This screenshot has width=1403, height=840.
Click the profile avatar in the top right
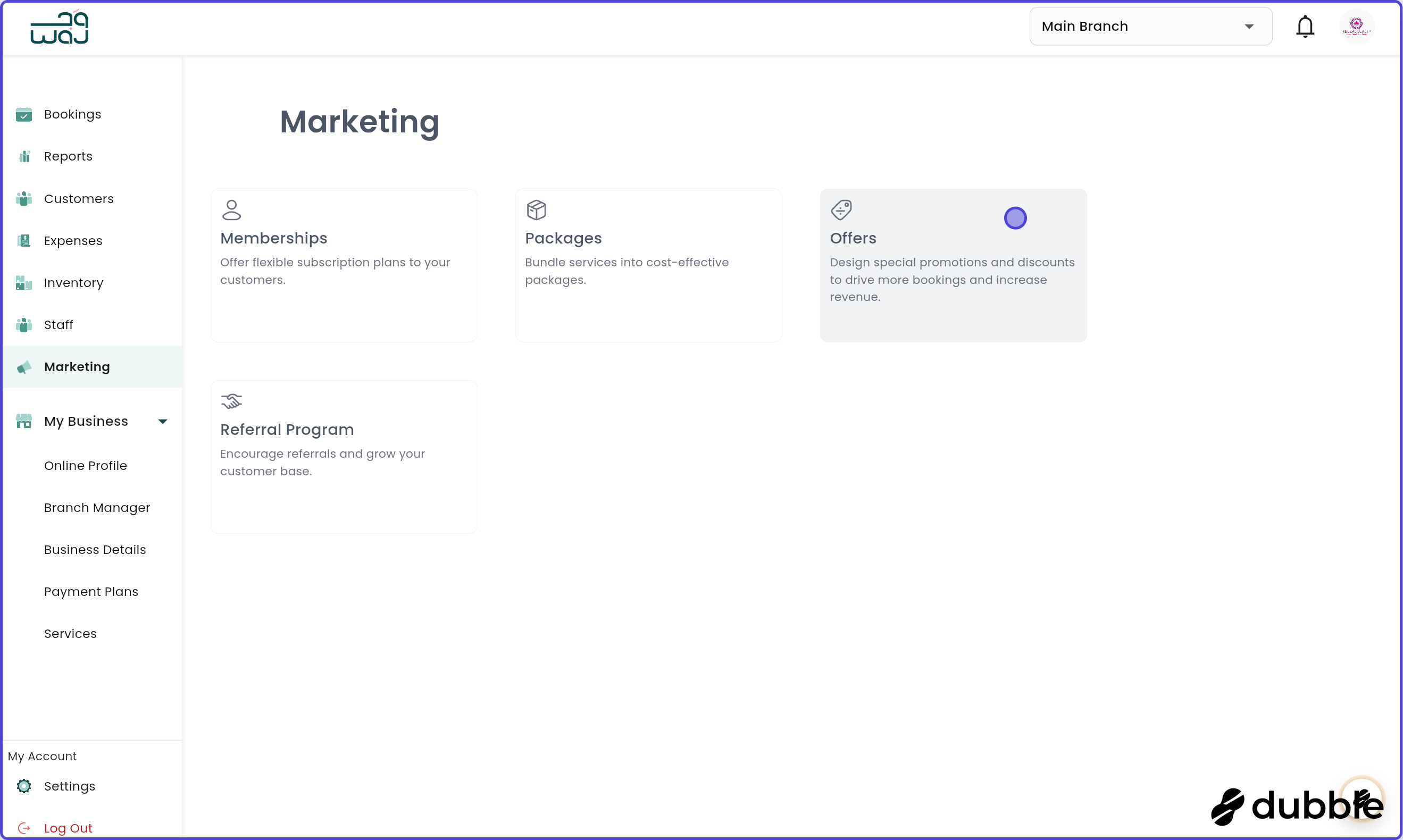click(1357, 26)
